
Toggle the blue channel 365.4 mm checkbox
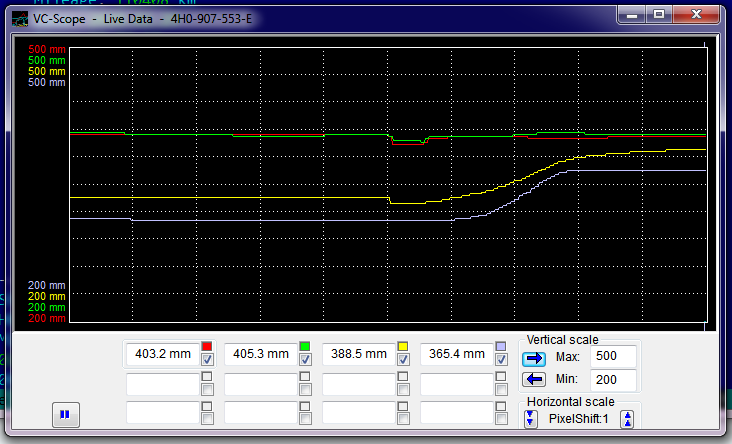501,360
